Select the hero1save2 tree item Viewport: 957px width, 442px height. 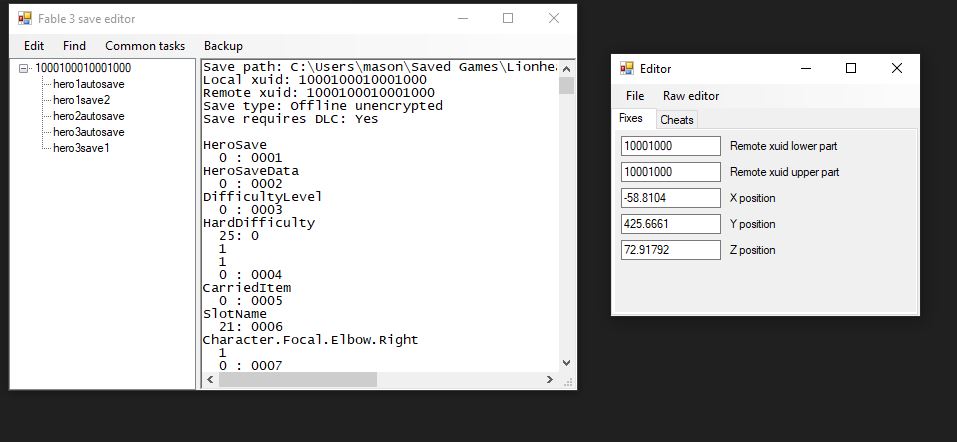tap(81, 100)
